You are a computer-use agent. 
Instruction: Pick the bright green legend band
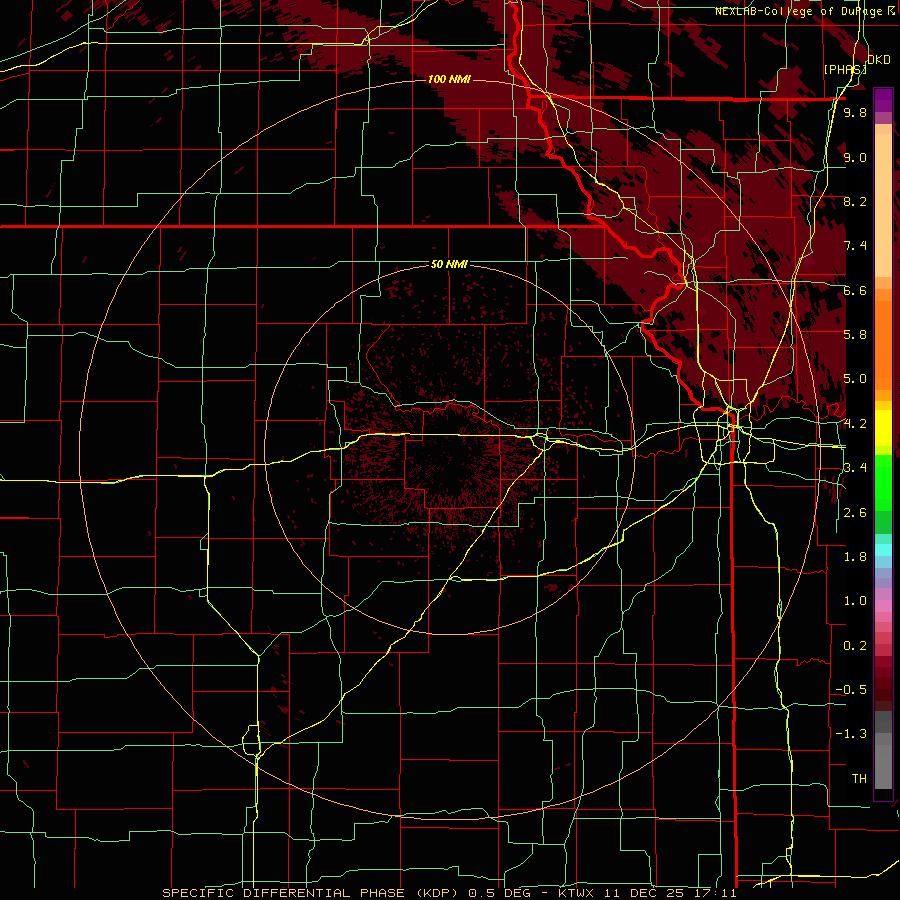(883, 482)
